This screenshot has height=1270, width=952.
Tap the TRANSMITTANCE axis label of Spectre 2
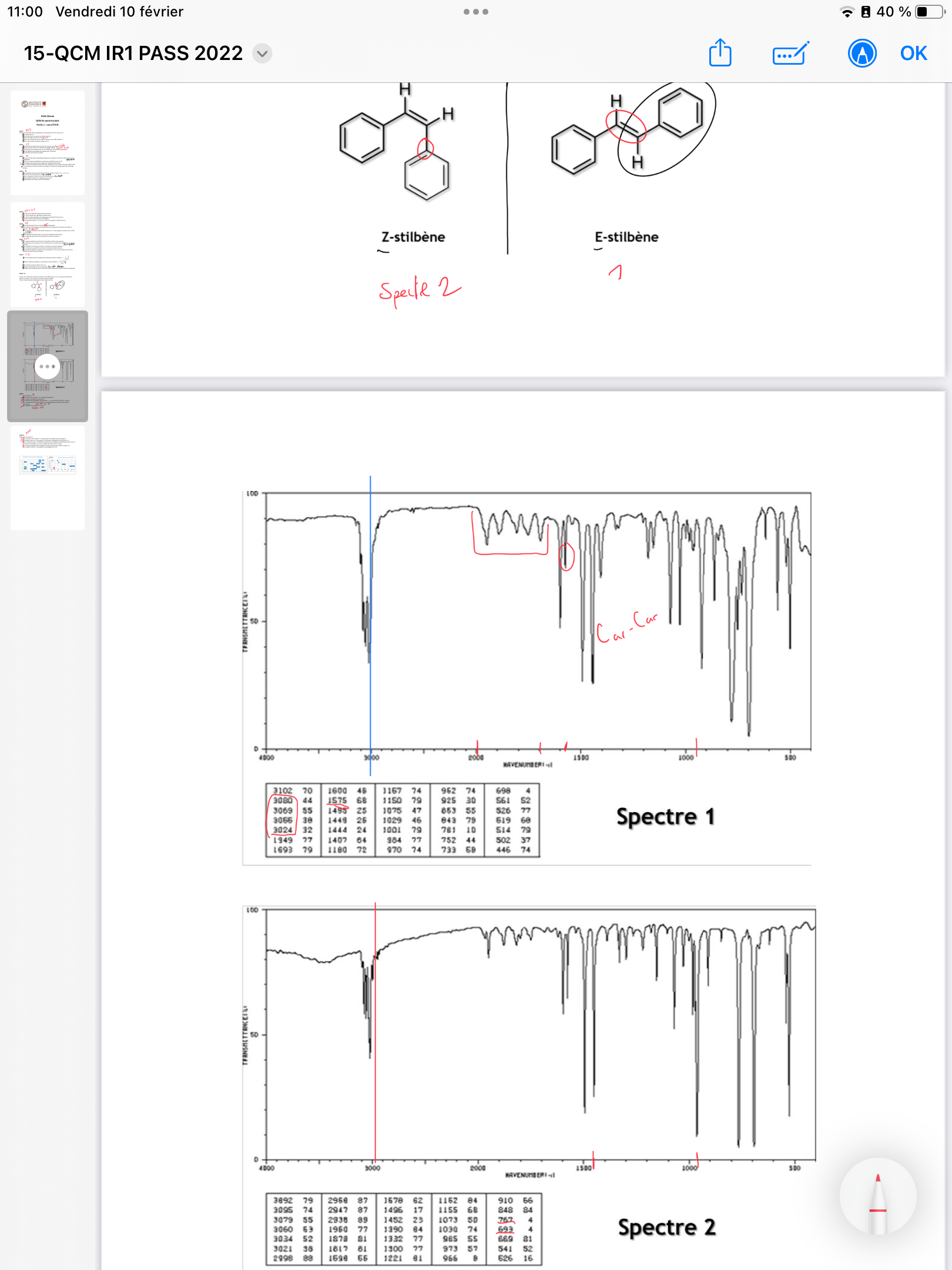coord(246,1035)
